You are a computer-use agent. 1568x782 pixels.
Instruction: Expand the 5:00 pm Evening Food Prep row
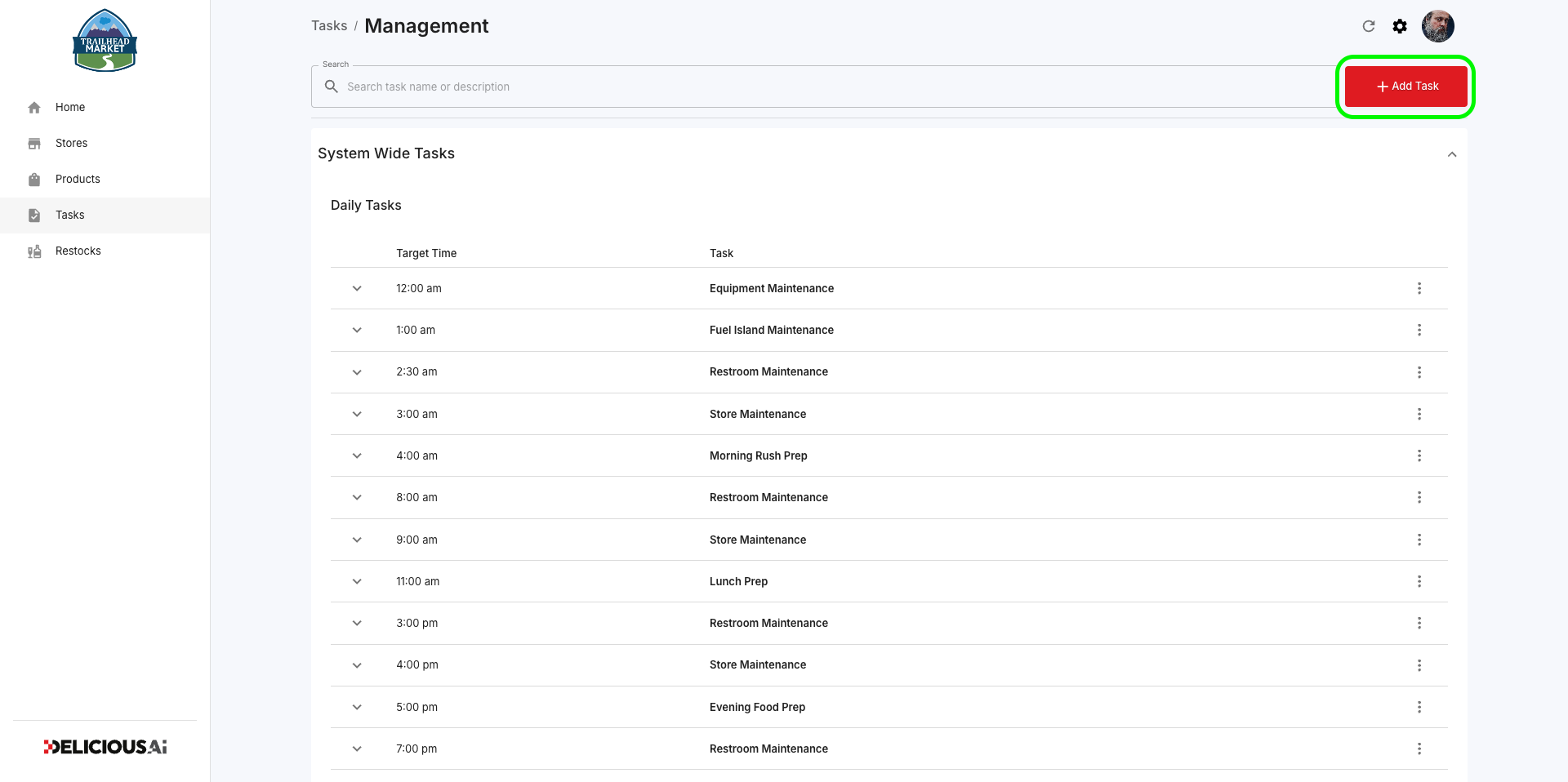pos(357,707)
